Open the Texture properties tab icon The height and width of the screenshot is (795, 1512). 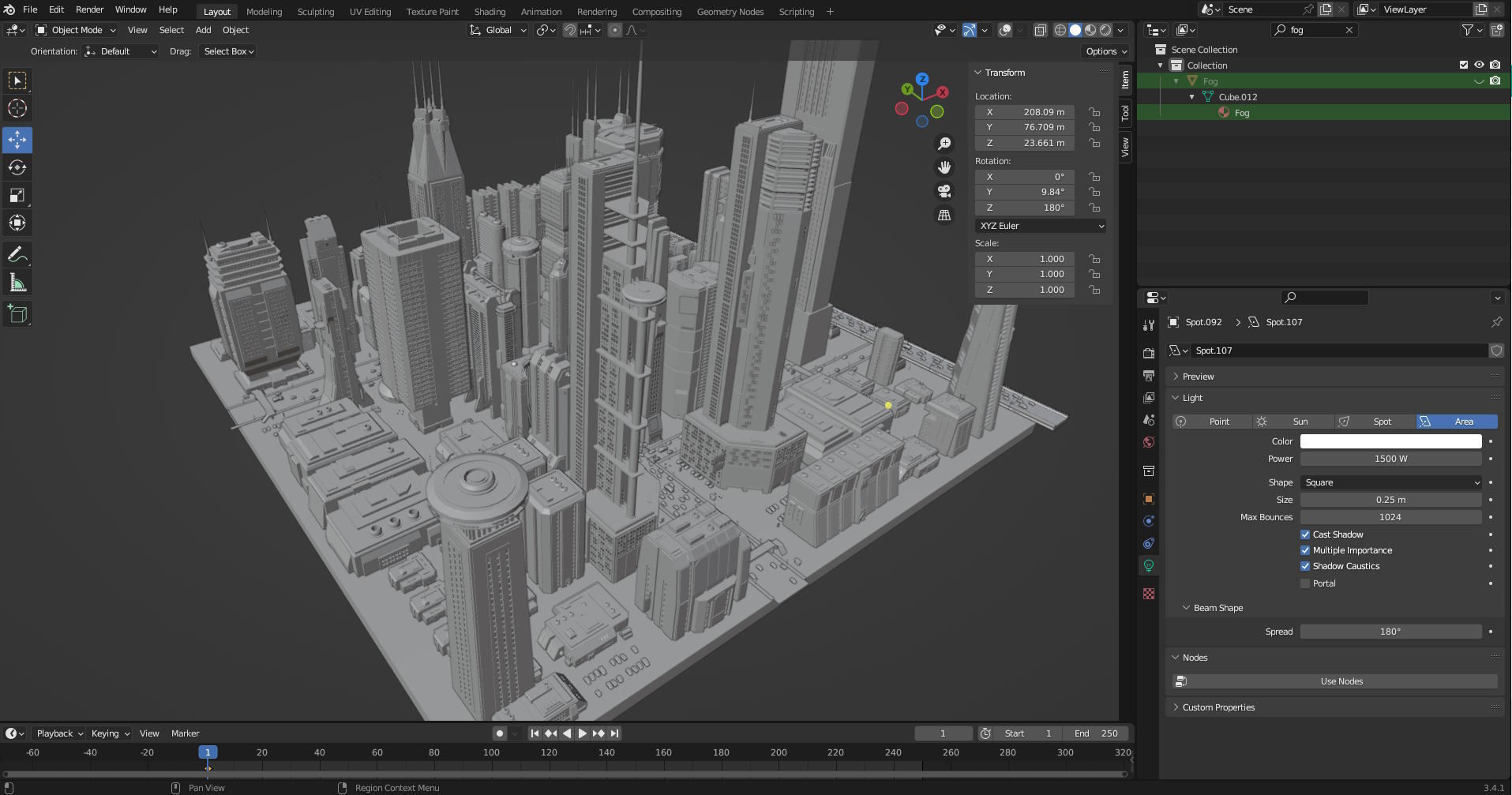pyautogui.click(x=1149, y=594)
